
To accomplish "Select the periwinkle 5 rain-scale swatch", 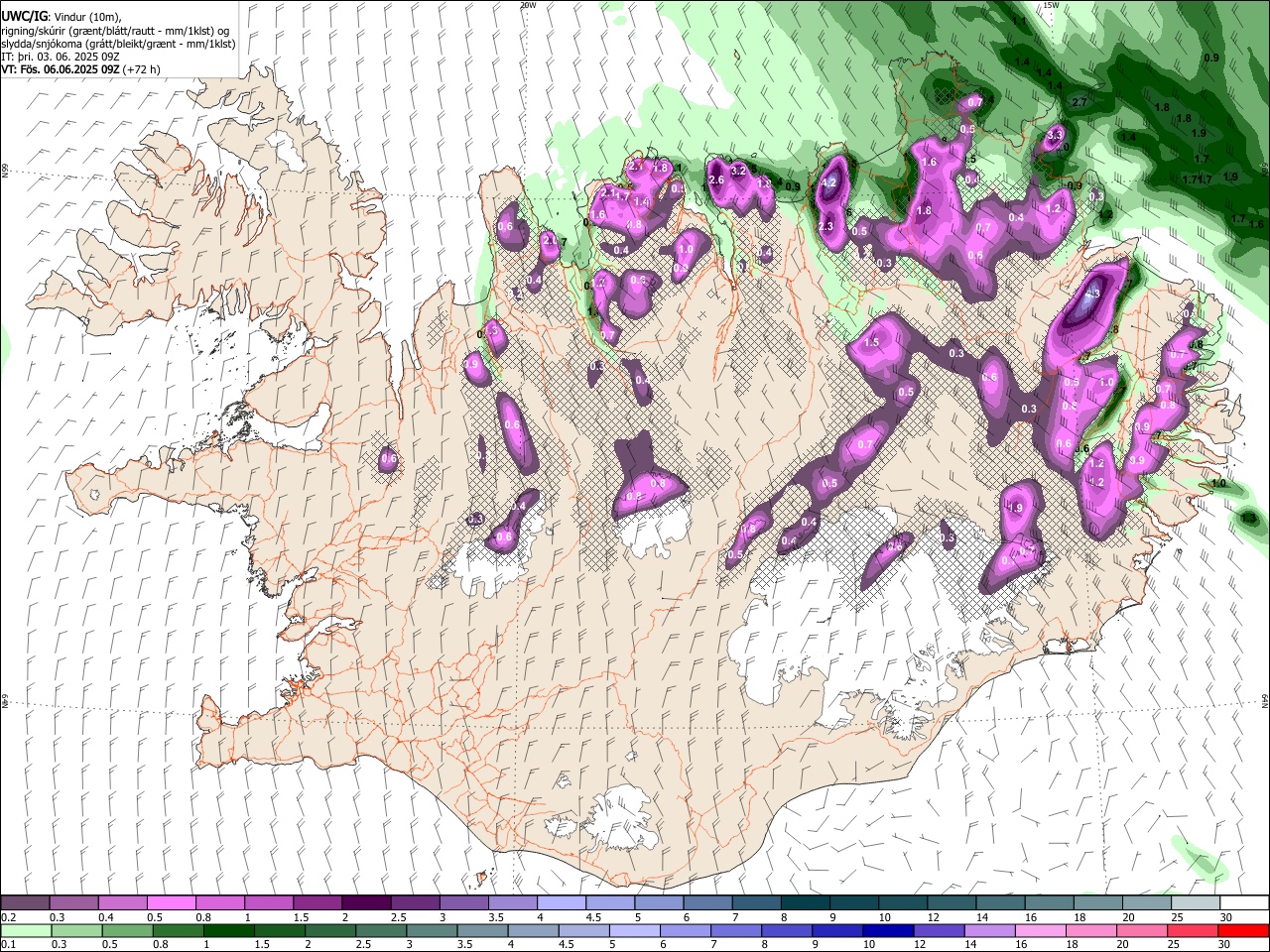I will click(x=634, y=930).
